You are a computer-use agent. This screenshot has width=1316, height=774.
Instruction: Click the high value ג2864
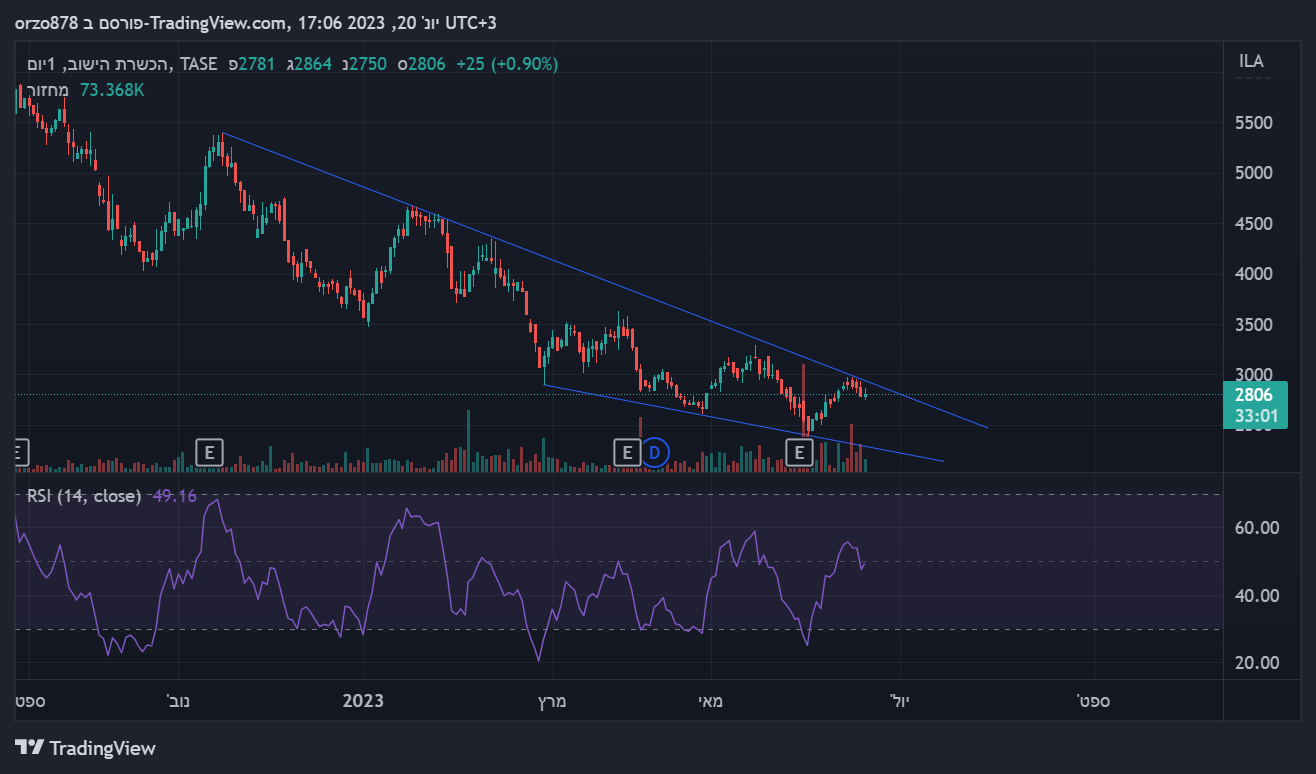coord(309,64)
